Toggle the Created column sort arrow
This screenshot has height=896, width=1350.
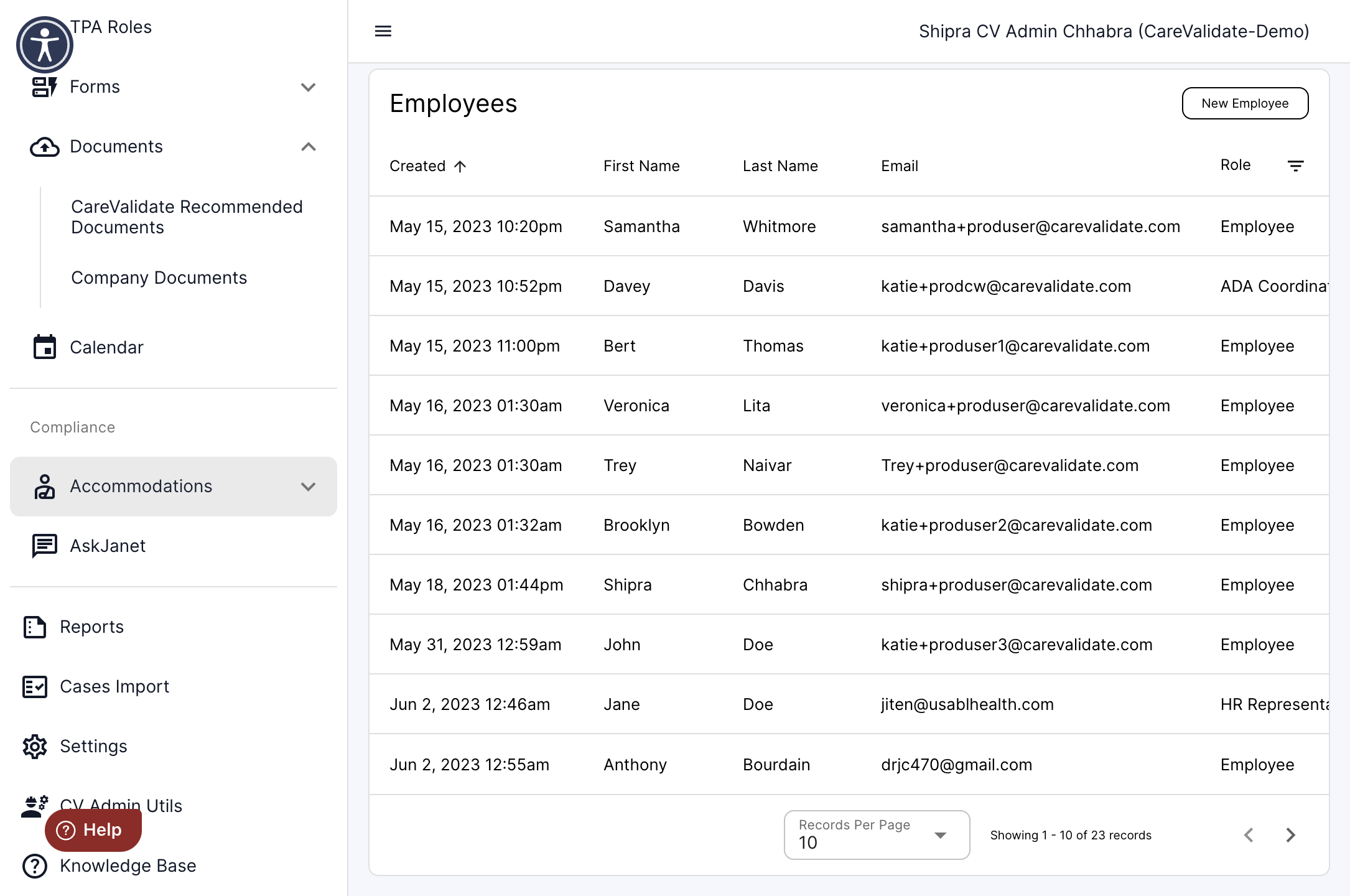pyautogui.click(x=460, y=166)
